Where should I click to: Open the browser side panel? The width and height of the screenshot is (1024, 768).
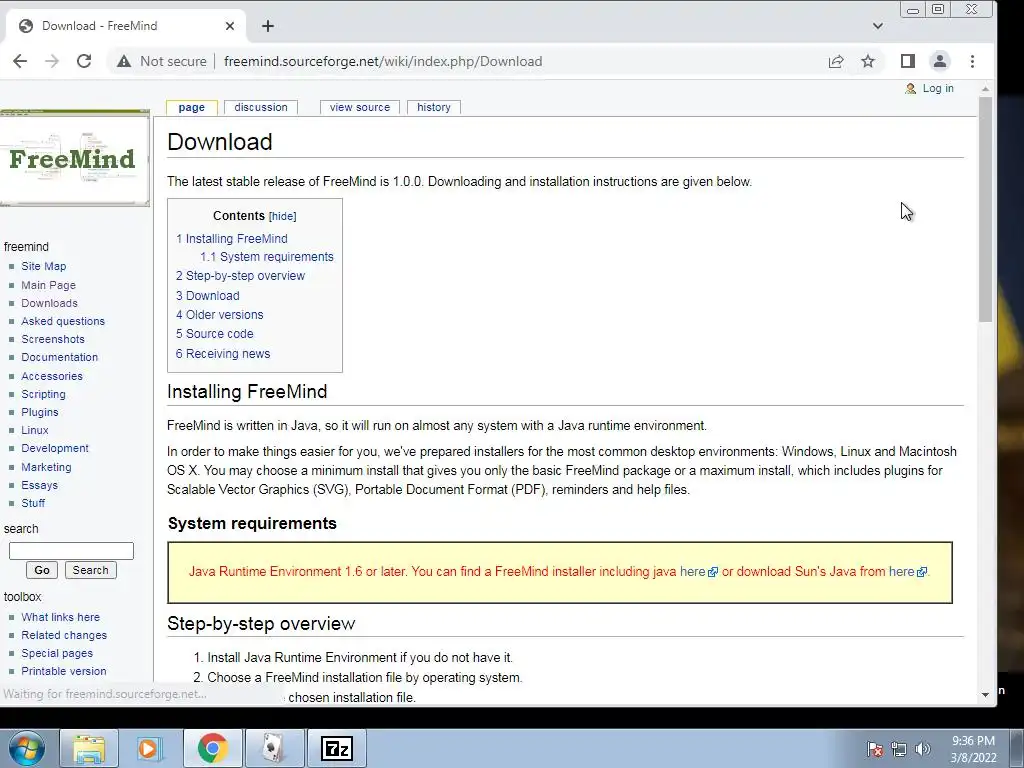click(908, 61)
